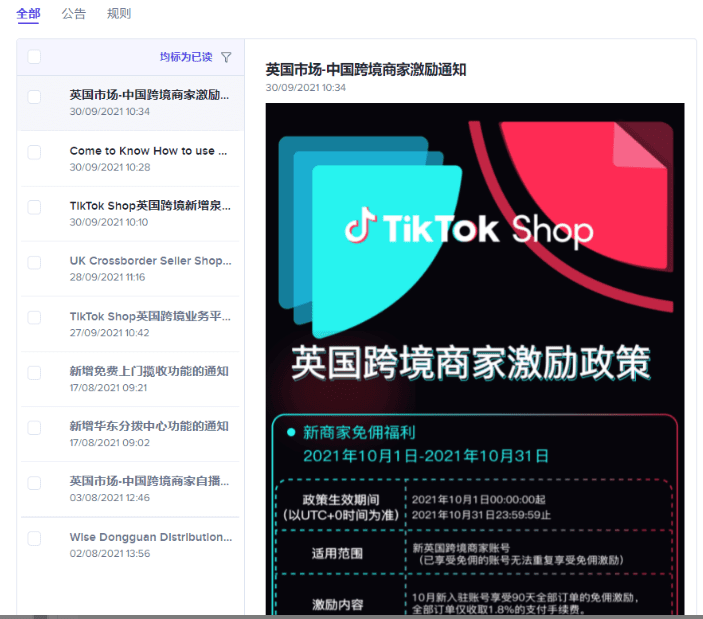Click the 政策生效期间 table cell
This screenshot has width=703, height=619.
pyautogui.click(x=341, y=507)
